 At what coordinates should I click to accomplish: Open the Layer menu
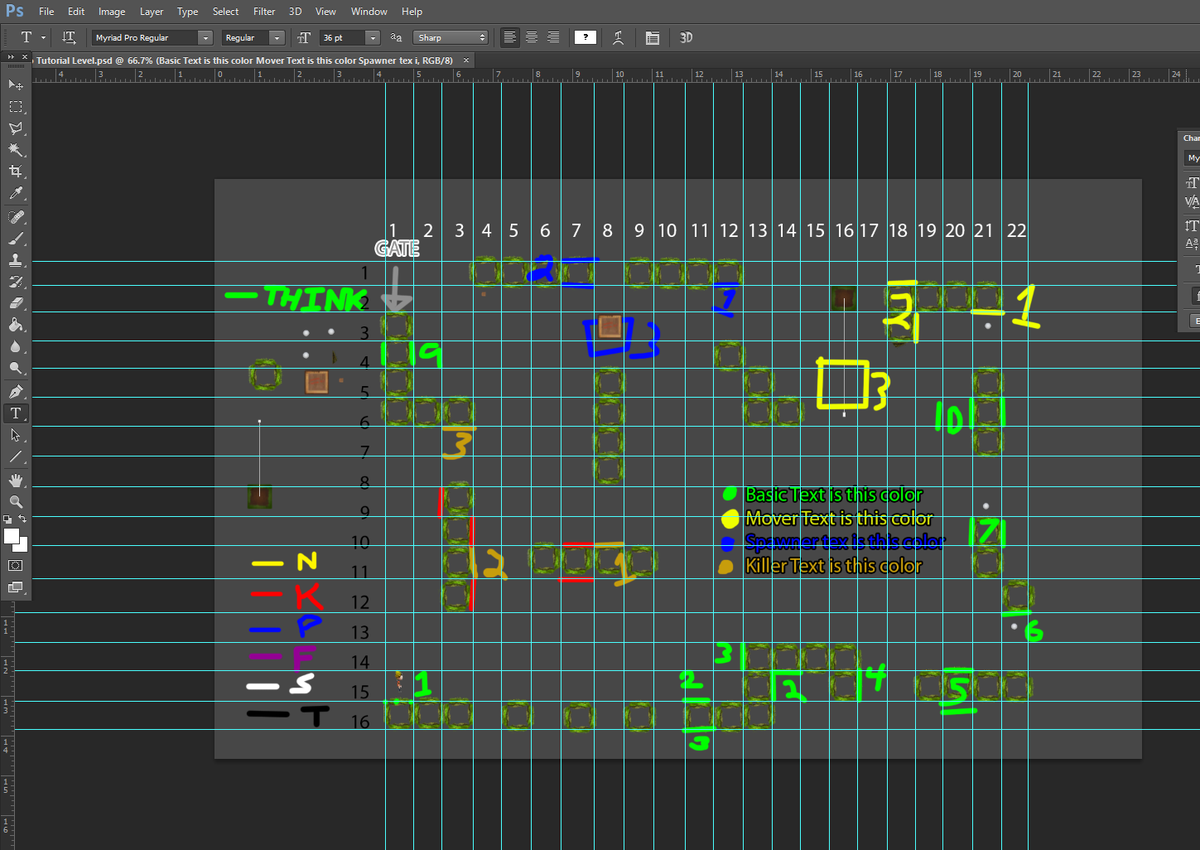pos(151,12)
